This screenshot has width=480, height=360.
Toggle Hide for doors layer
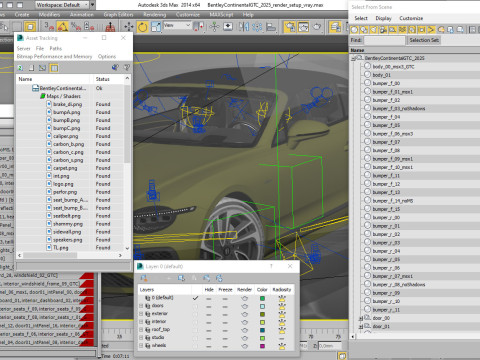click(x=209, y=306)
